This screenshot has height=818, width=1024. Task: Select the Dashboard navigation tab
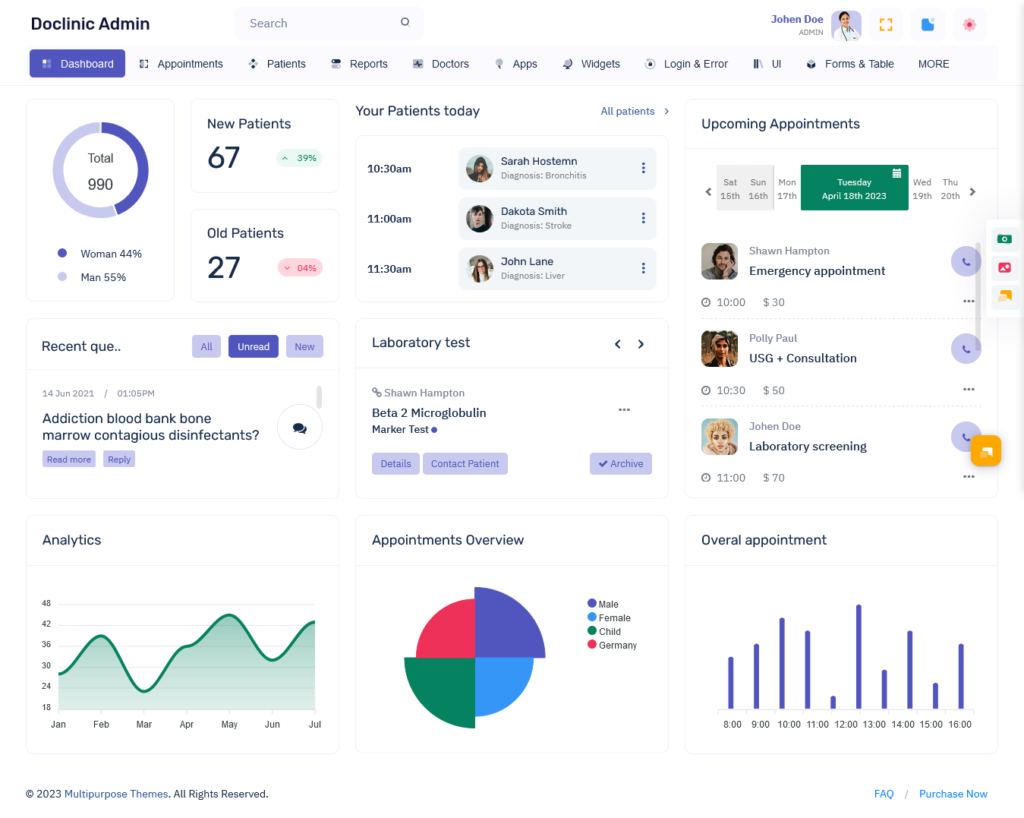(77, 63)
